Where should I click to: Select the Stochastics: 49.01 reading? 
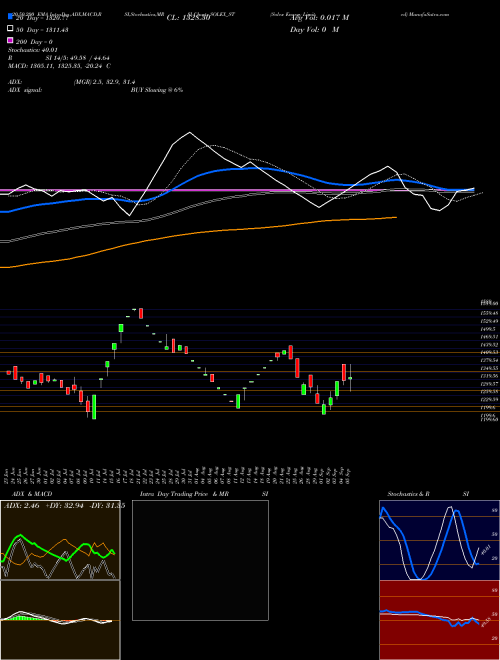click(x=32, y=50)
